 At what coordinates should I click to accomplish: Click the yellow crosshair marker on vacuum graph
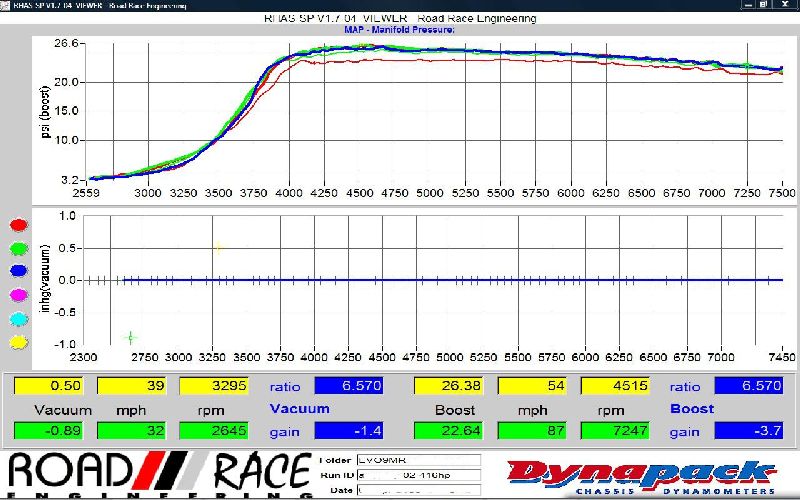coord(216,248)
